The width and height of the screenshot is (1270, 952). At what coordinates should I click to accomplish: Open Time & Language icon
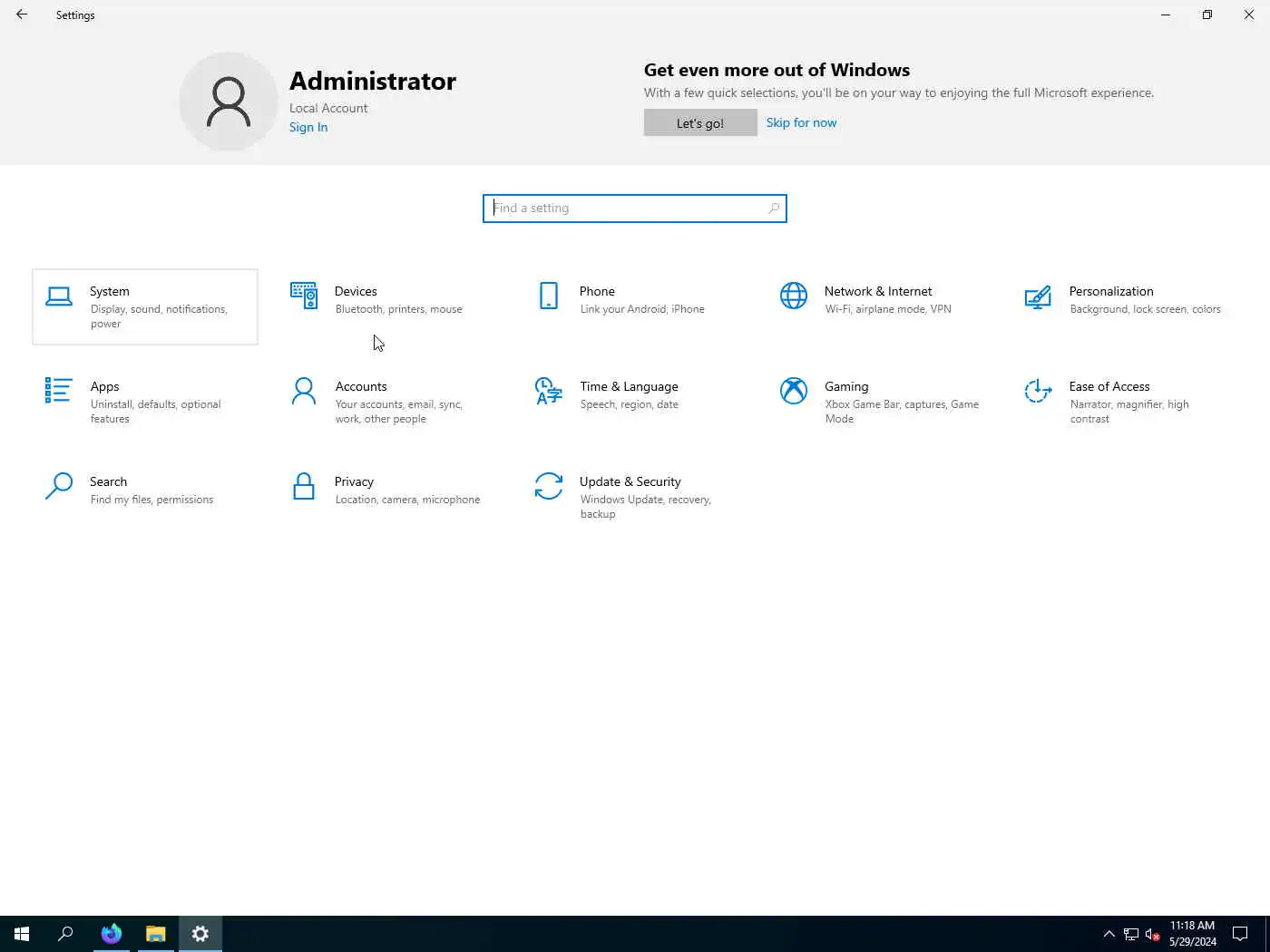pyautogui.click(x=549, y=391)
